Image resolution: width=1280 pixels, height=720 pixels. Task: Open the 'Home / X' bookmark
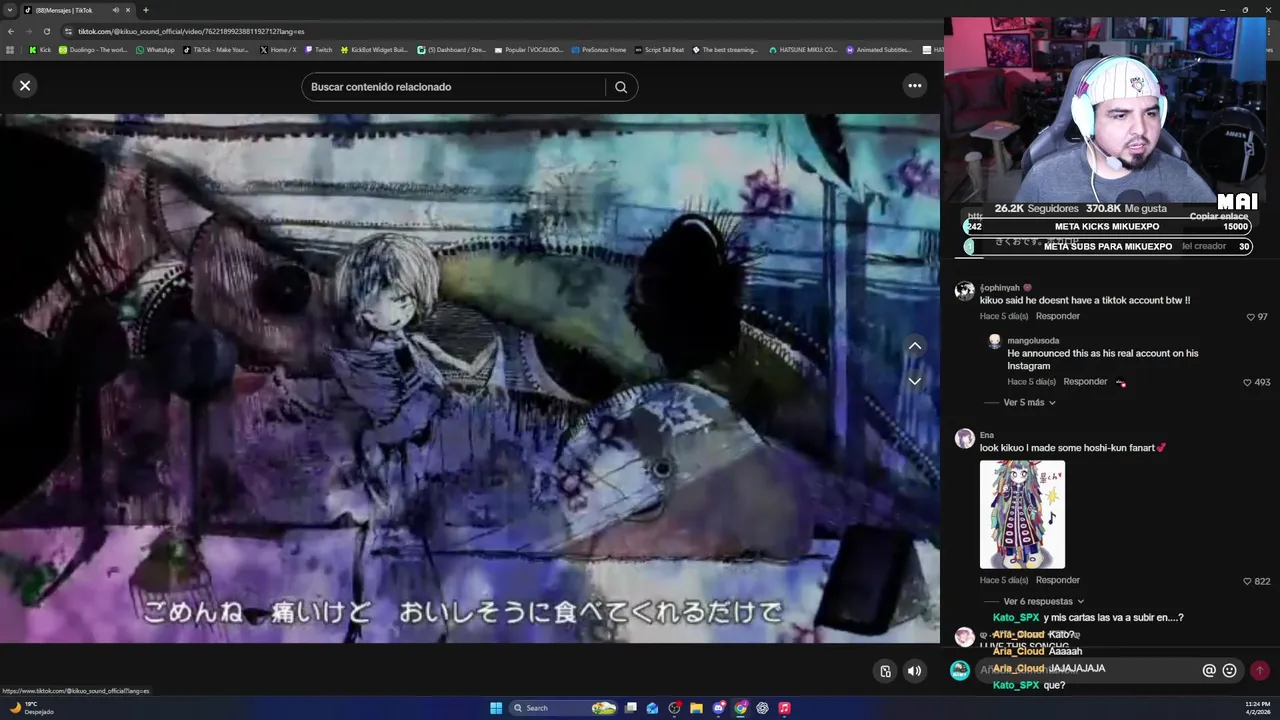[278, 49]
